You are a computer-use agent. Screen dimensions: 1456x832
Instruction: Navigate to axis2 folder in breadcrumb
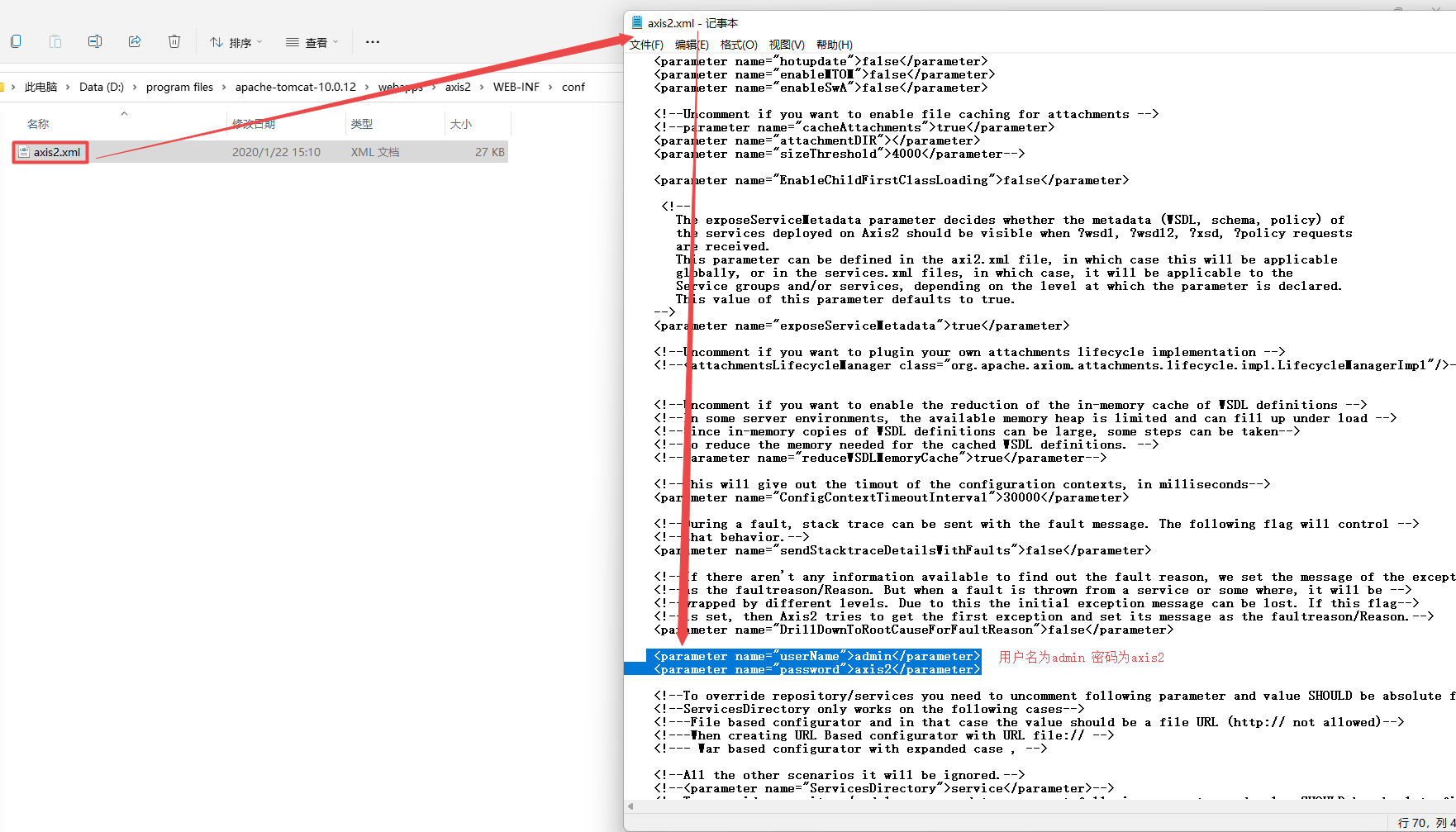[x=458, y=87]
